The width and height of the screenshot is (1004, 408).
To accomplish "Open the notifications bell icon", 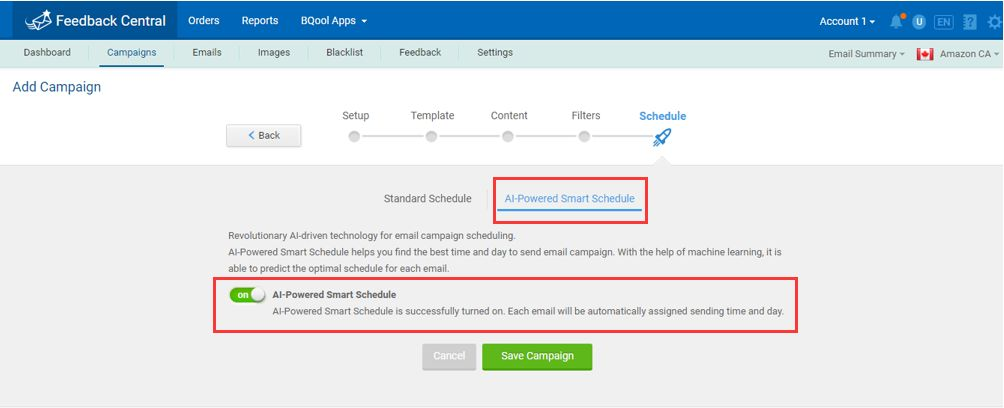I will pyautogui.click(x=897, y=21).
